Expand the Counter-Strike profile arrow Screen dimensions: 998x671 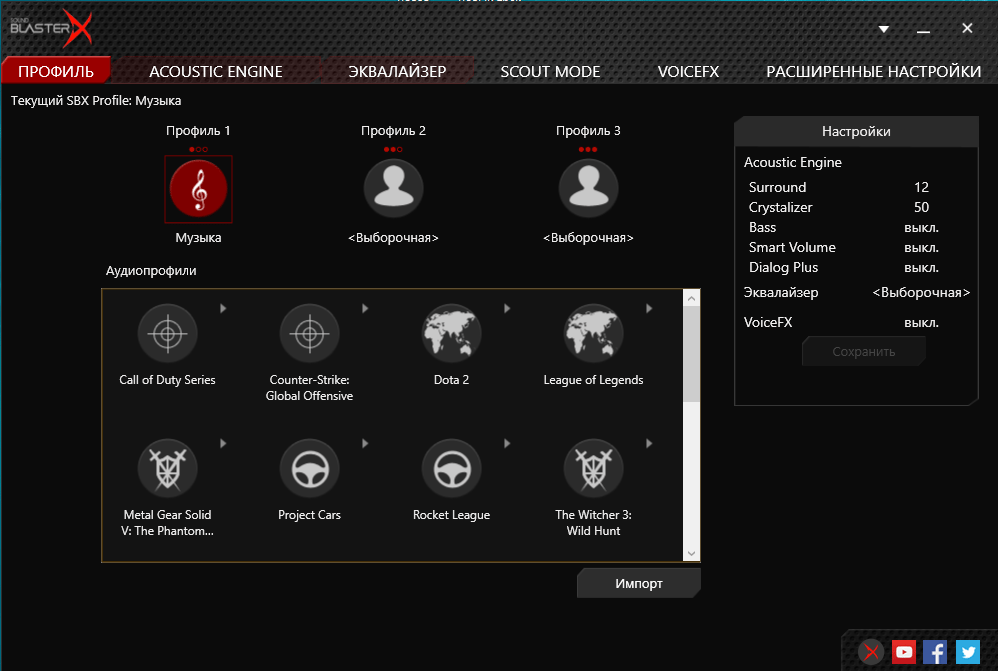tap(365, 308)
